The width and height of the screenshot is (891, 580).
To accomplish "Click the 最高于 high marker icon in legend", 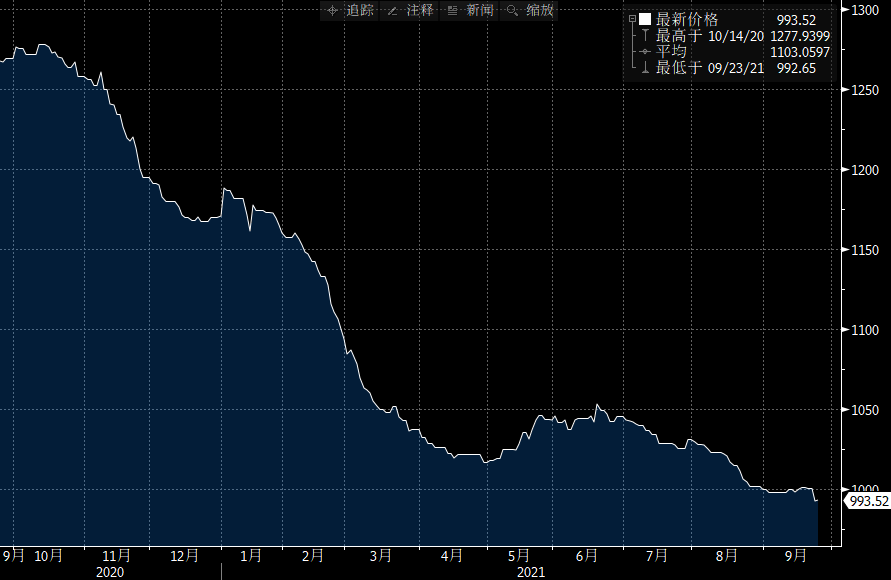I will (x=645, y=35).
